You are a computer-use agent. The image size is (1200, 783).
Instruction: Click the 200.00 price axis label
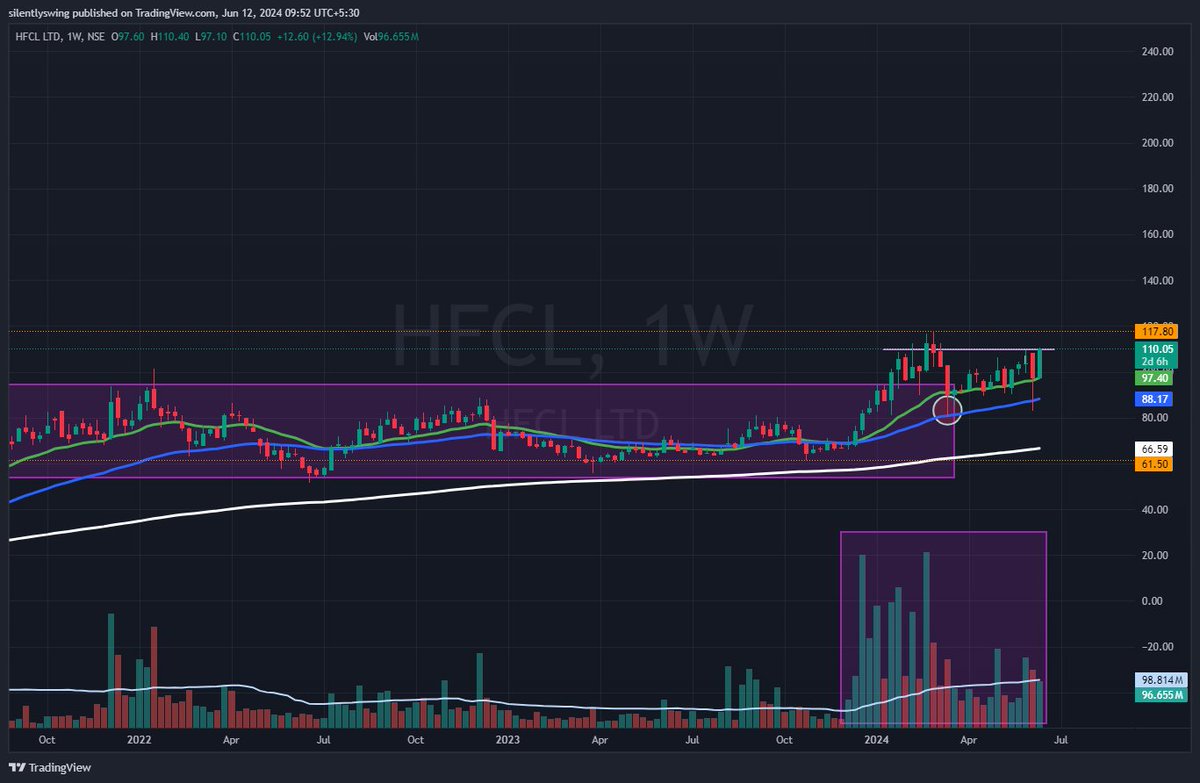coord(1157,143)
